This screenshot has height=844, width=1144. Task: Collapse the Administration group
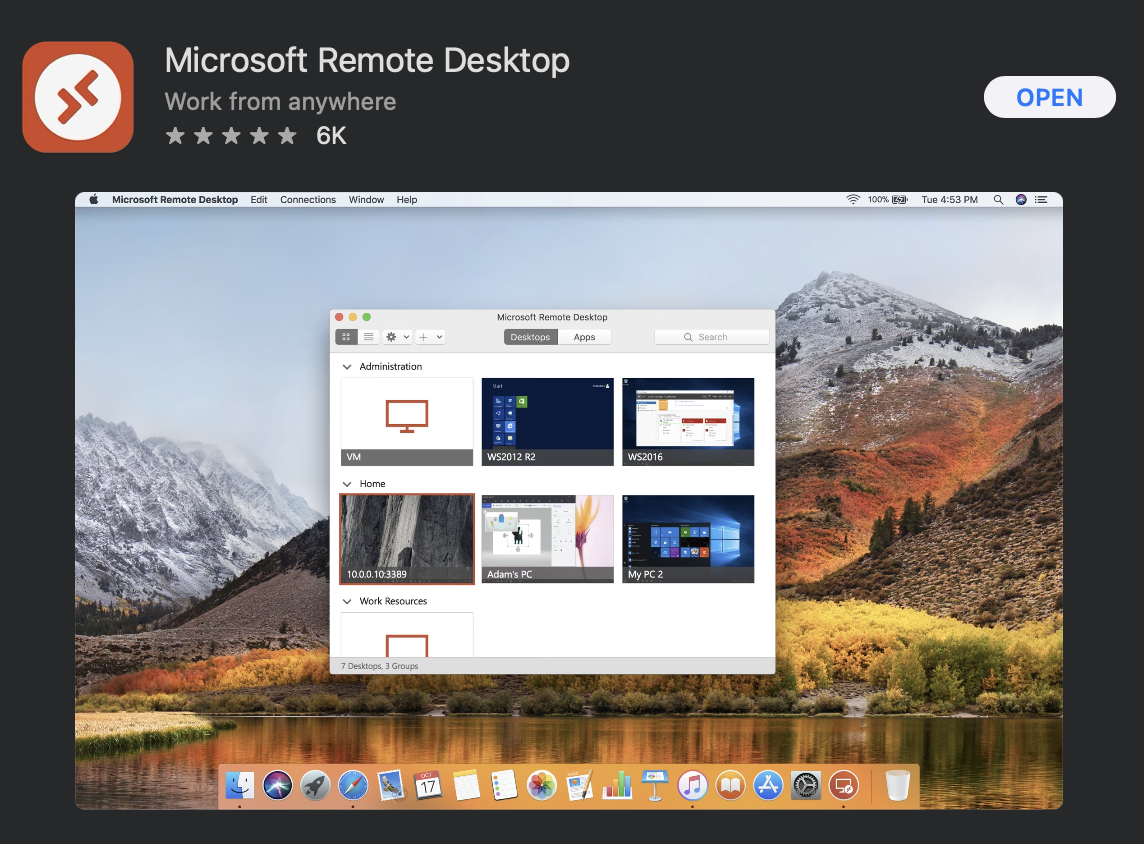[347, 367]
